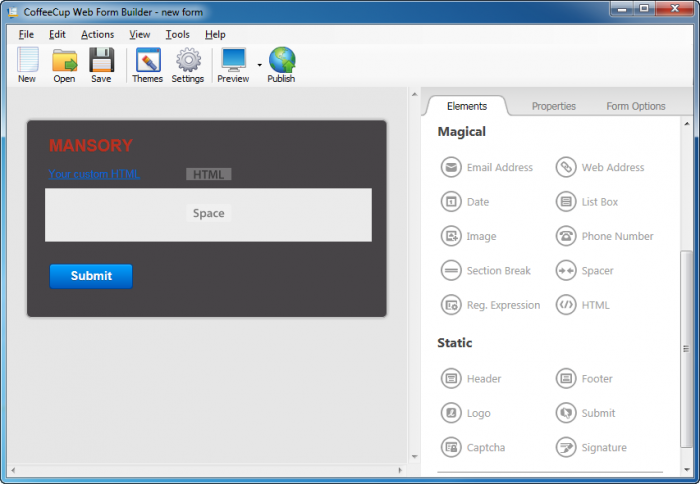
Task: Add an Email Address element
Action: tap(488, 168)
